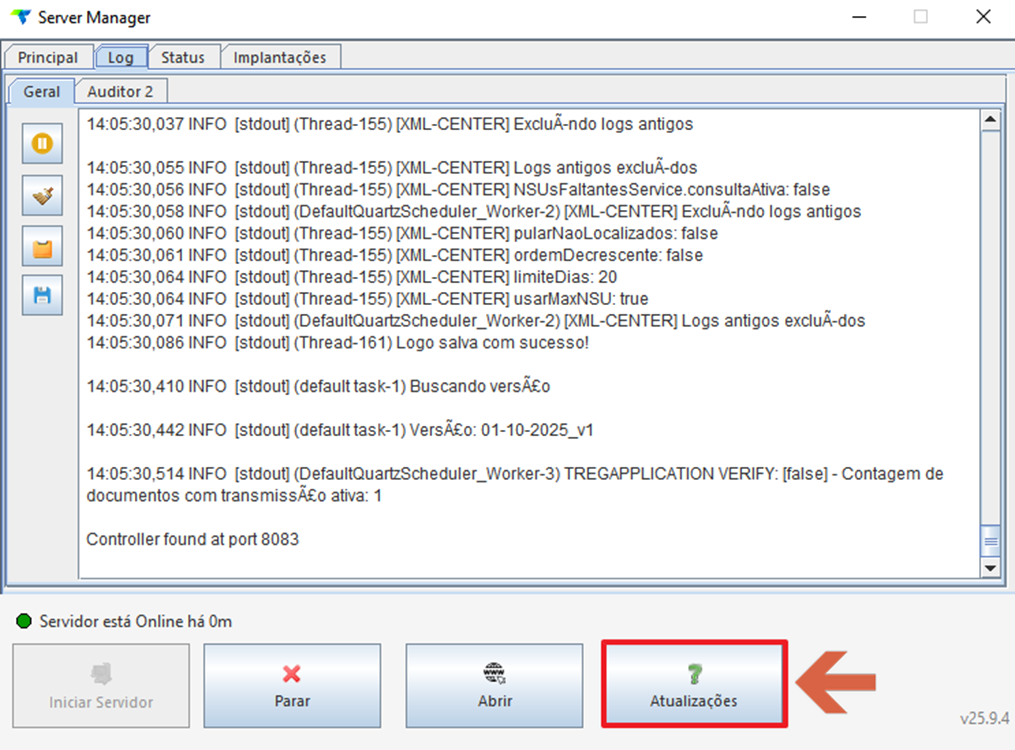Click the 'NSUsFaltantesService.consultaAtiva: false' log line

pos(458,190)
